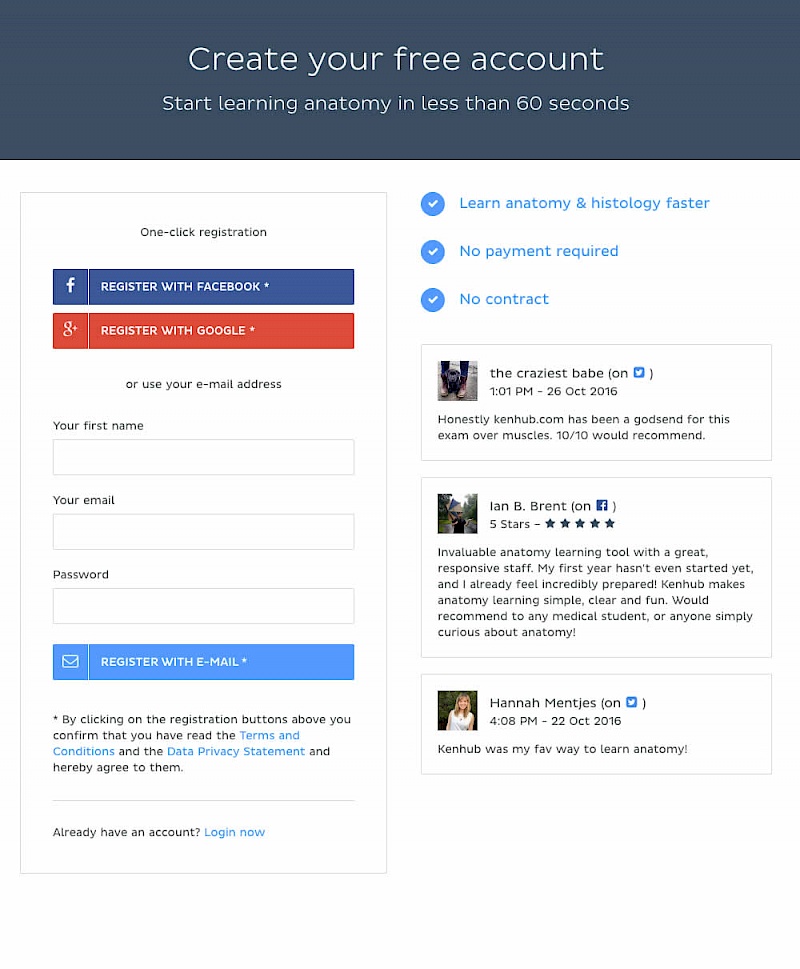800x969 pixels.
Task: Click Hannah Mentjes' profile photo
Action: pyautogui.click(x=457, y=711)
